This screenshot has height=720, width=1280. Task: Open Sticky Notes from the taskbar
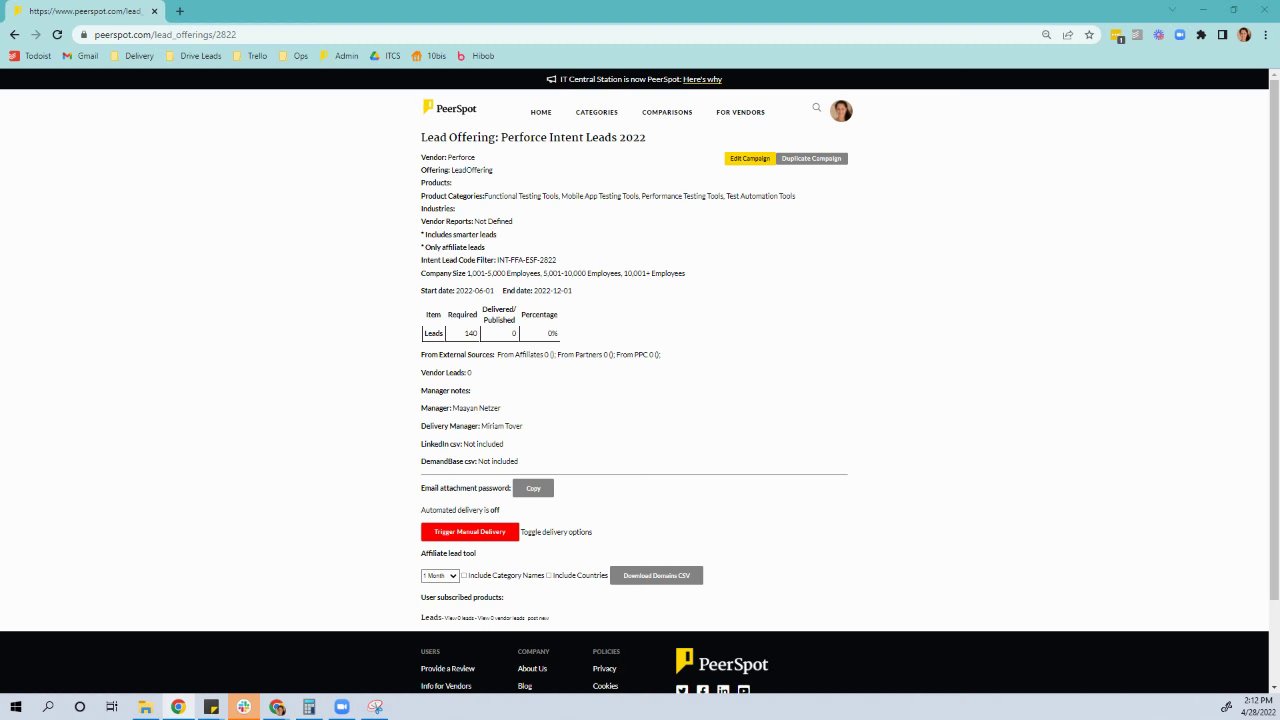pos(211,707)
